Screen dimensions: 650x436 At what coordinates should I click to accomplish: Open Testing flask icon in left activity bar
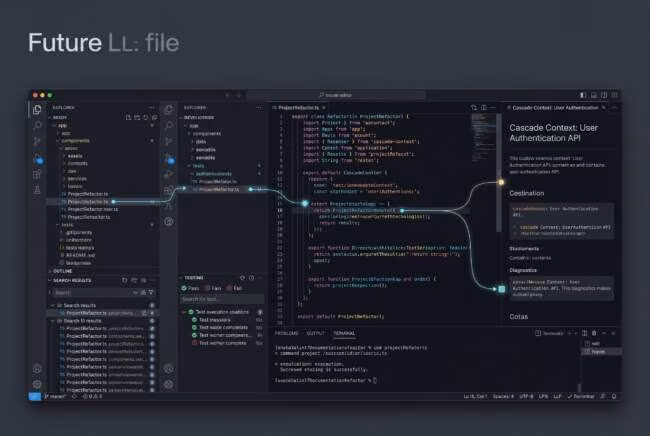[37, 190]
